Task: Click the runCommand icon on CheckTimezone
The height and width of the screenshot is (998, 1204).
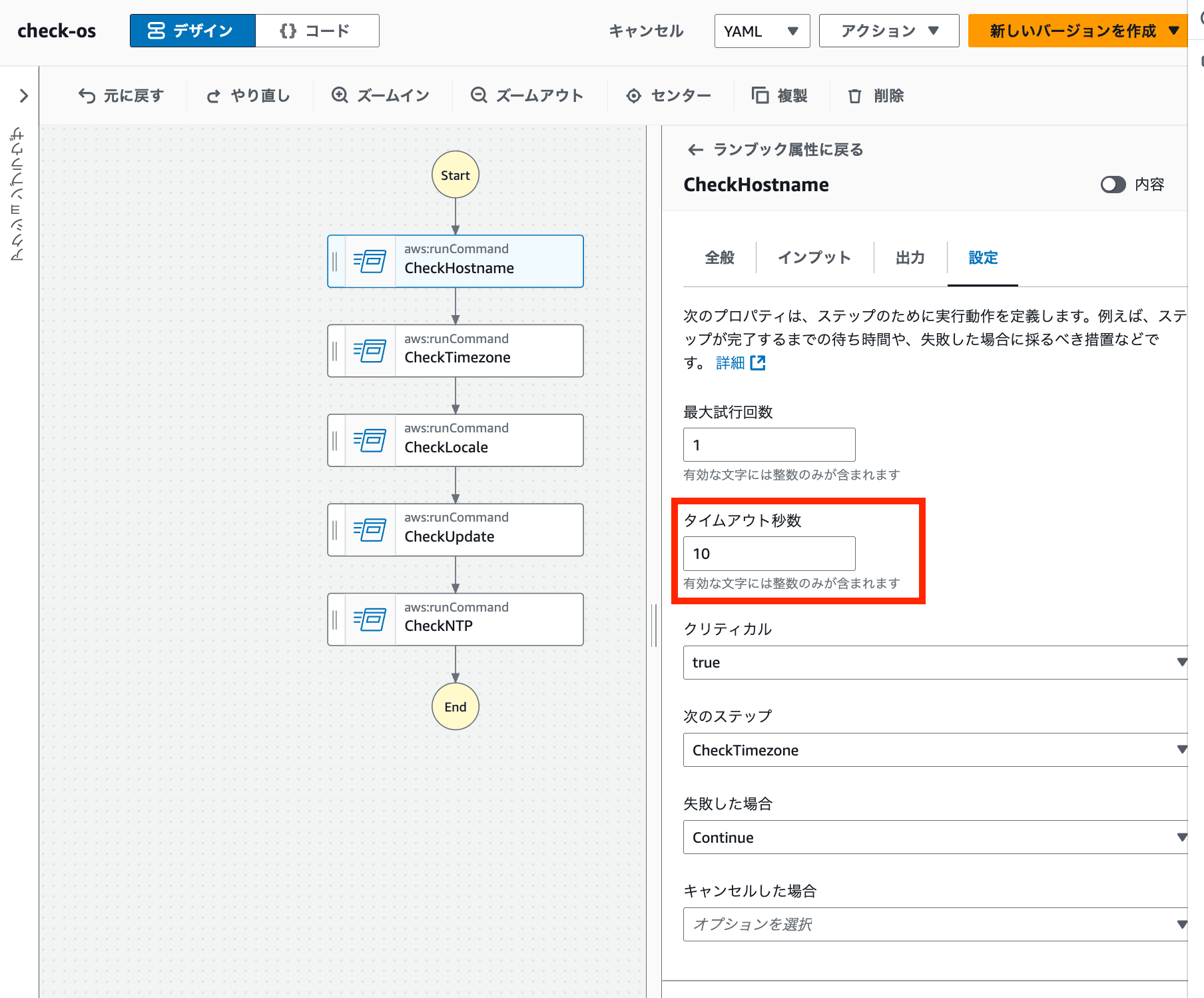Action: 370,351
